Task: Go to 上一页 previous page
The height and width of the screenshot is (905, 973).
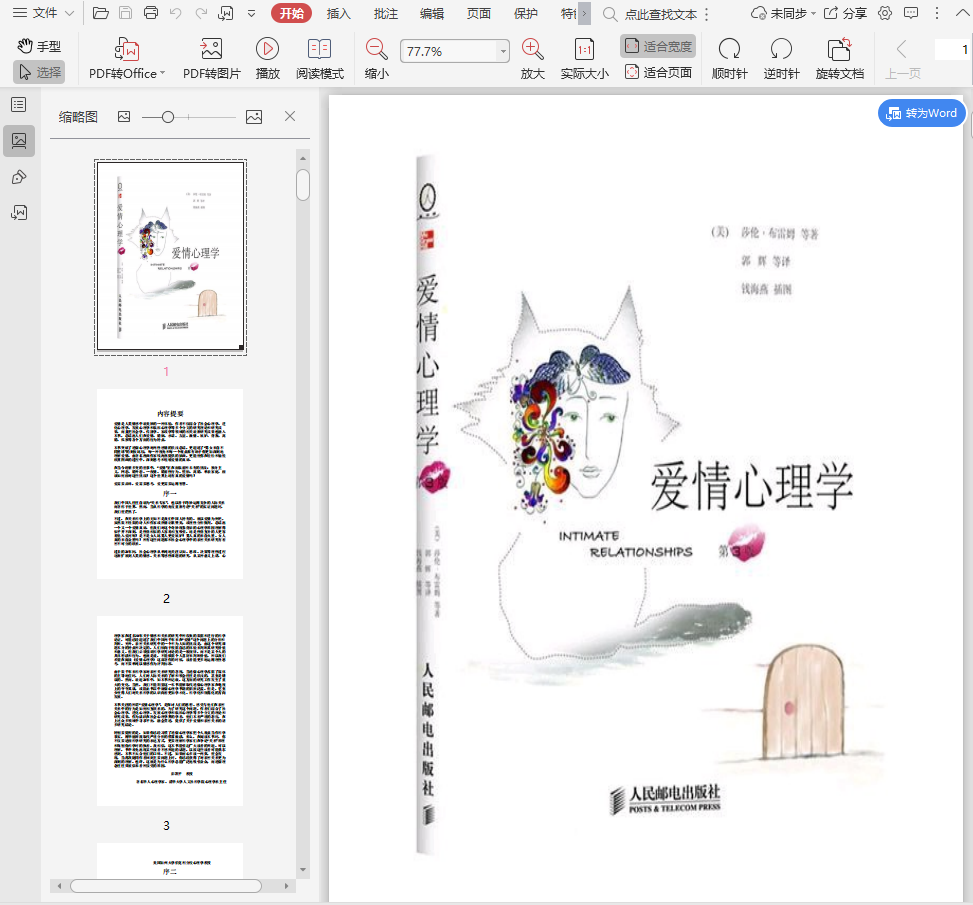Action: tap(902, 58)
